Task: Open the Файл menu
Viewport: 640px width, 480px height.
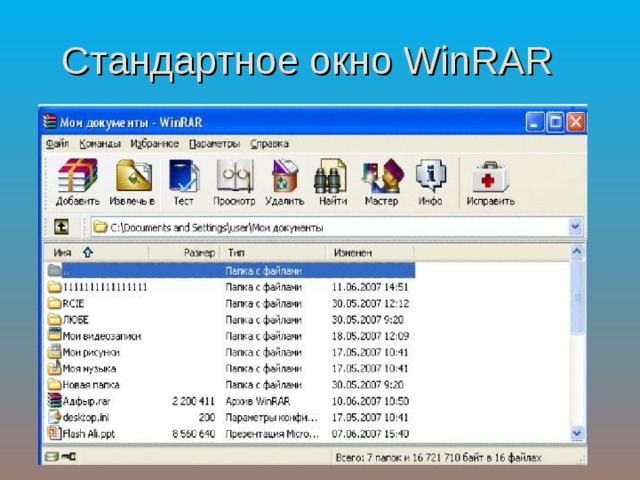Action: coord(57,144)
